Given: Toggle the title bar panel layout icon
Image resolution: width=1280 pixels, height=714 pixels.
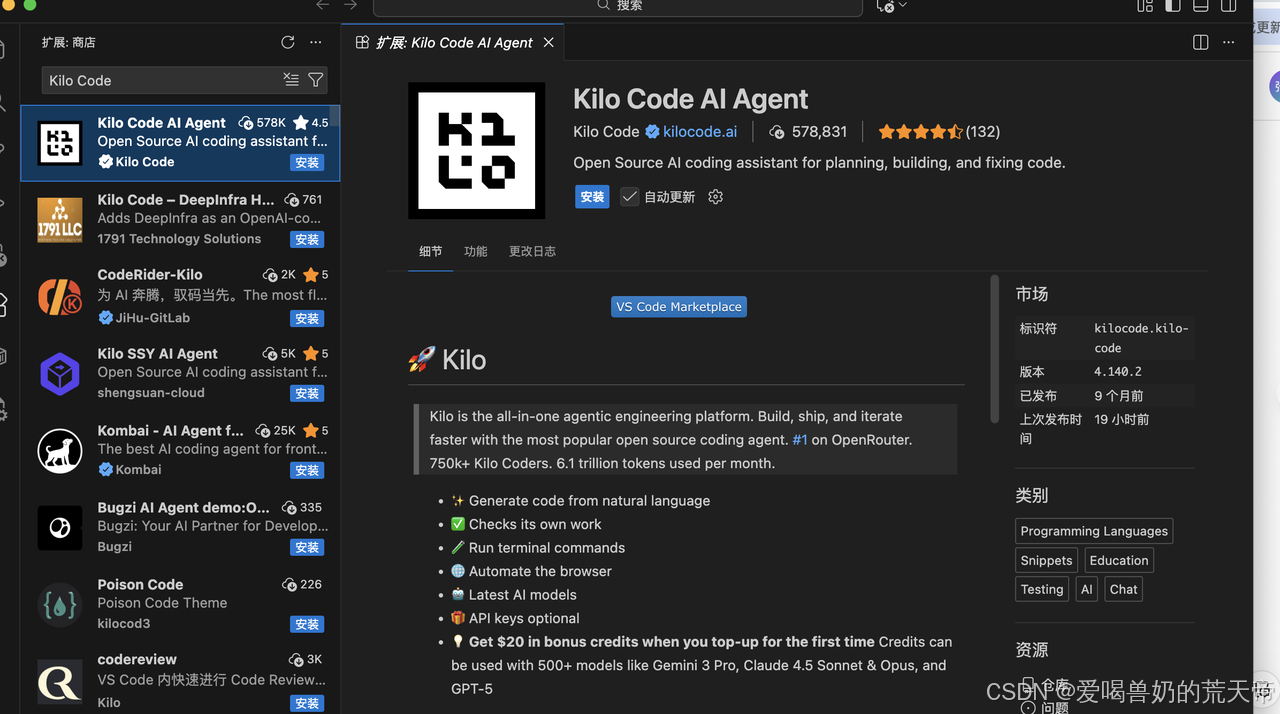Looking at the screenshot, I should 1201,5.
